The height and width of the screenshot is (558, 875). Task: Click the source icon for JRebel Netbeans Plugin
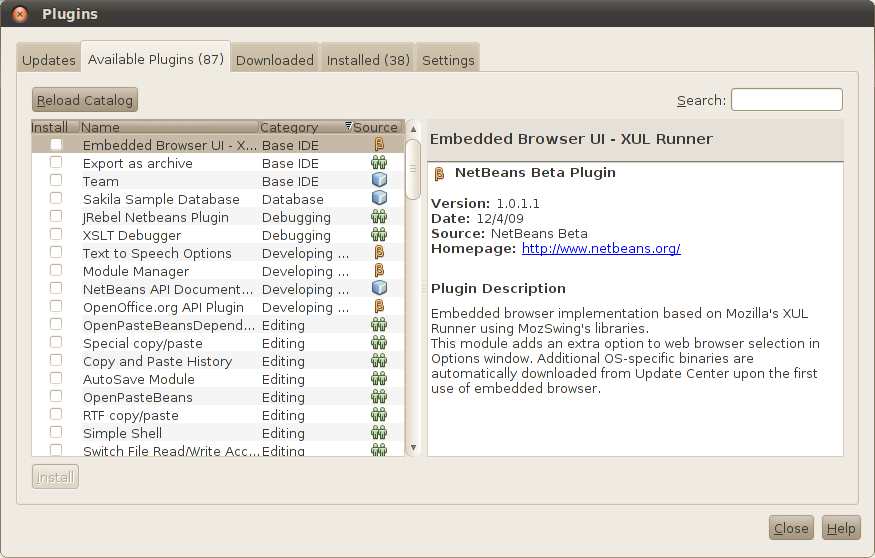[379, 217]
